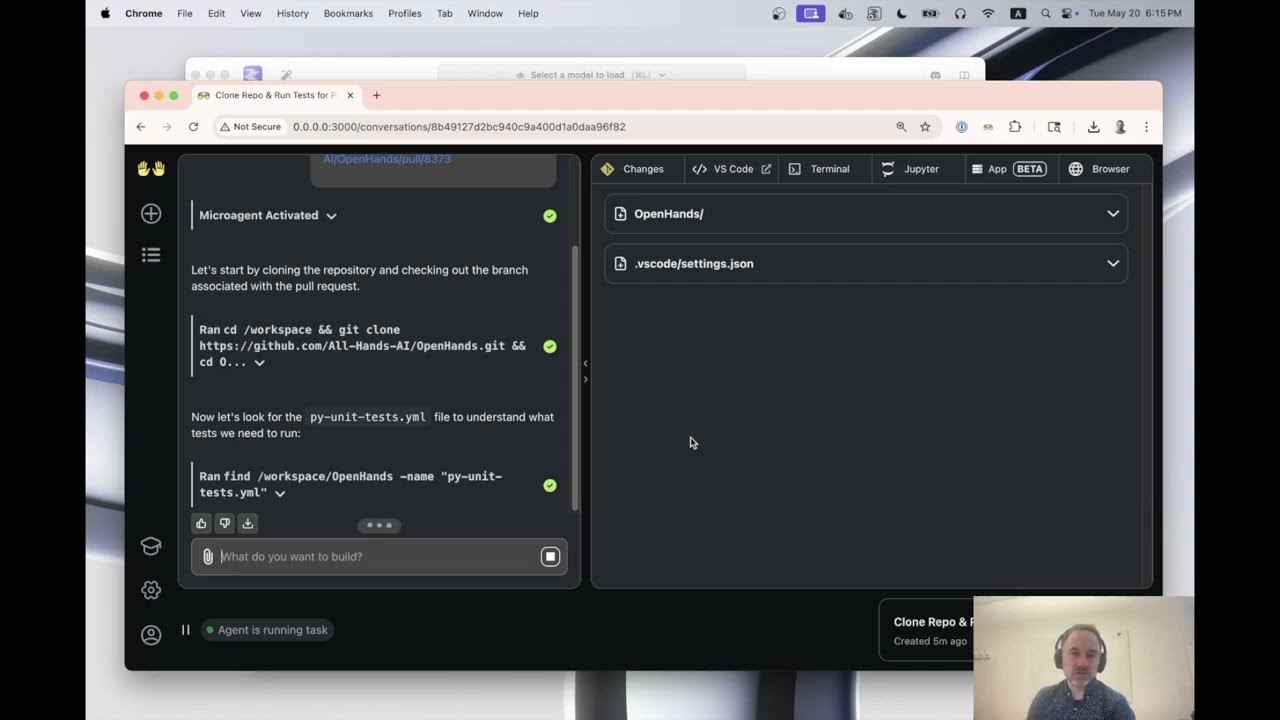Stop the agent with the stop button
This screenshot has width=1280, height=720.
(550, 557)
